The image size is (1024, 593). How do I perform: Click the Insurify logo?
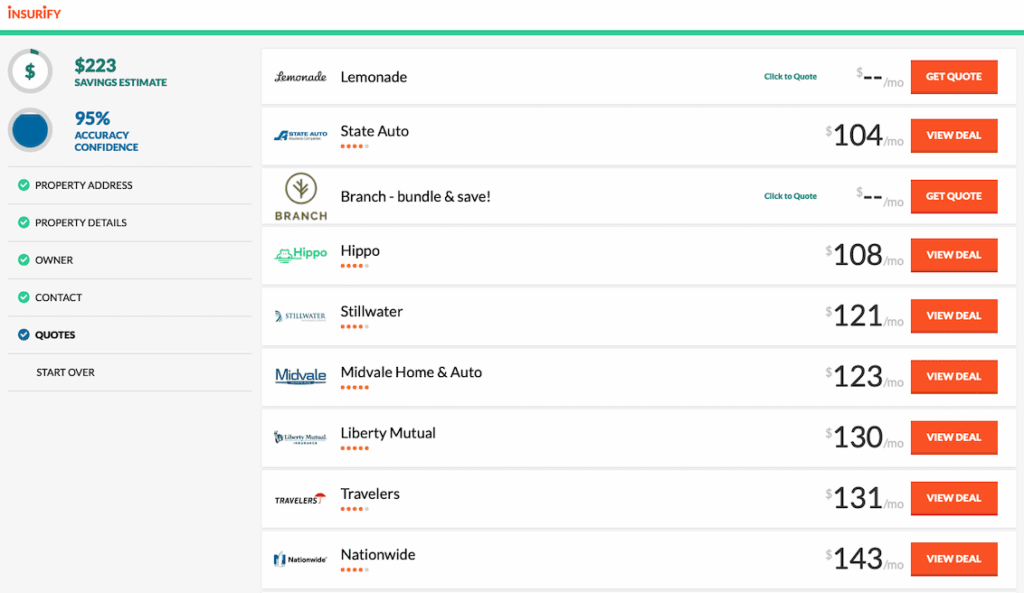[x=34, y=13]
